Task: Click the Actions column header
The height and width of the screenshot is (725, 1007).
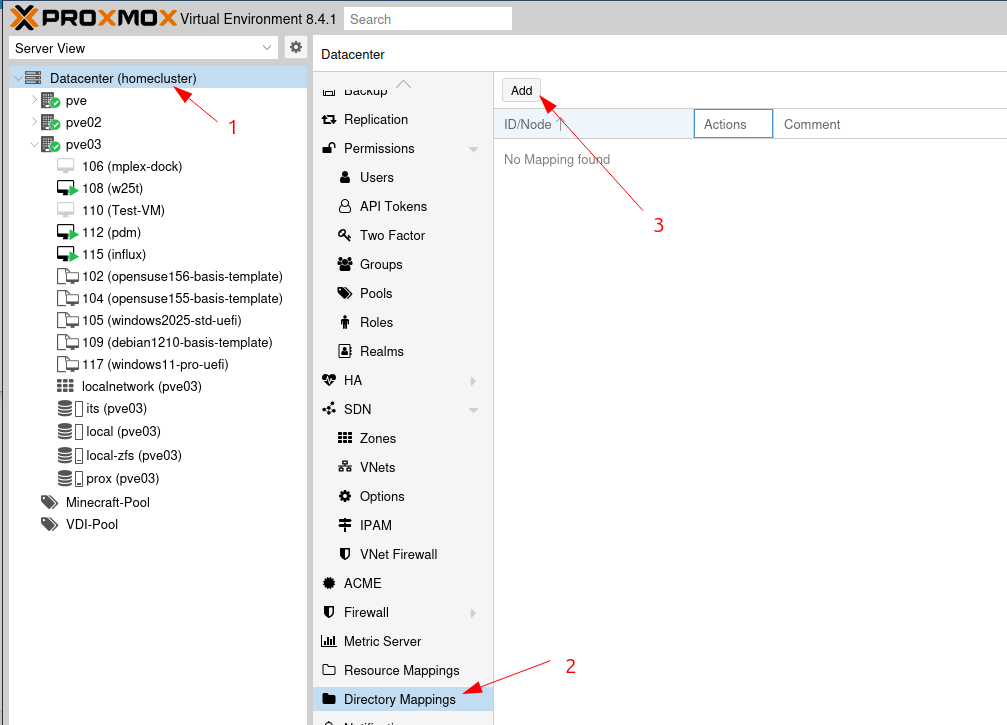Action: [x=733, y=124]
